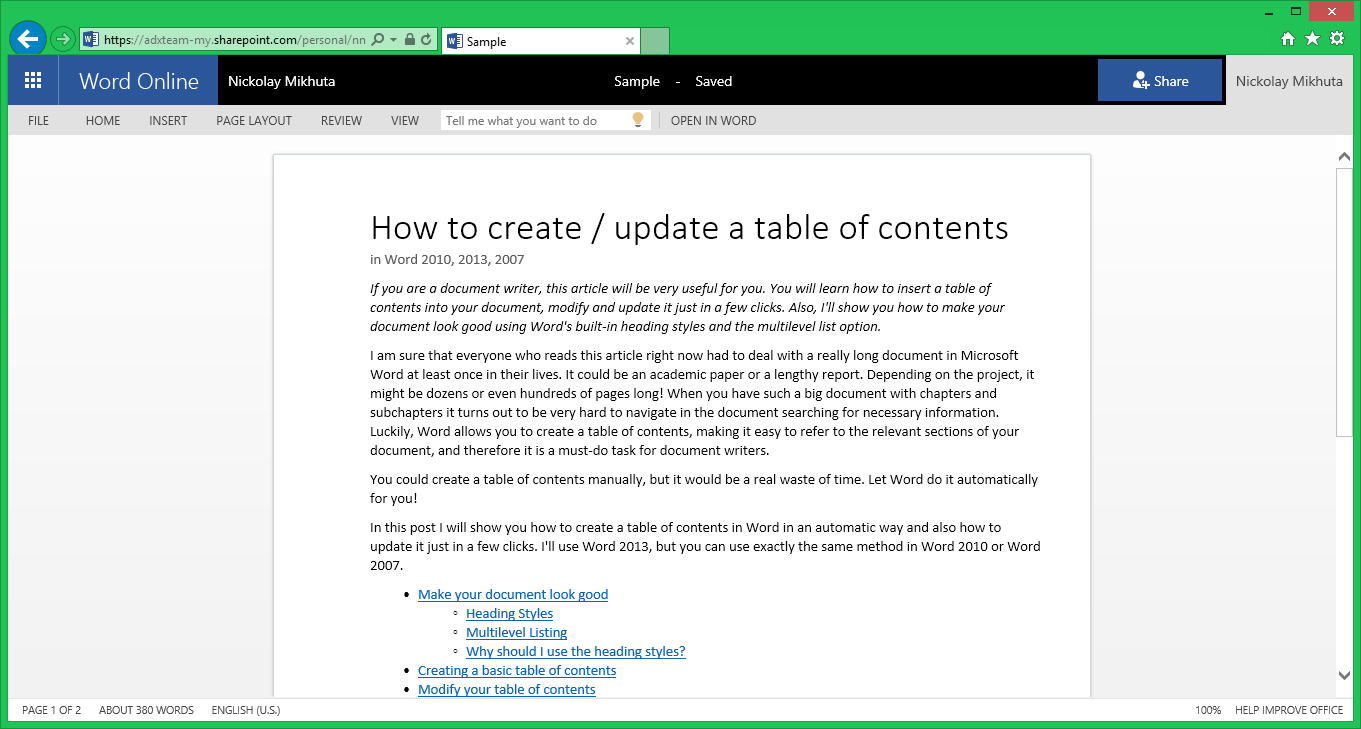Click the vertical scrollbar thumb

1344,302
